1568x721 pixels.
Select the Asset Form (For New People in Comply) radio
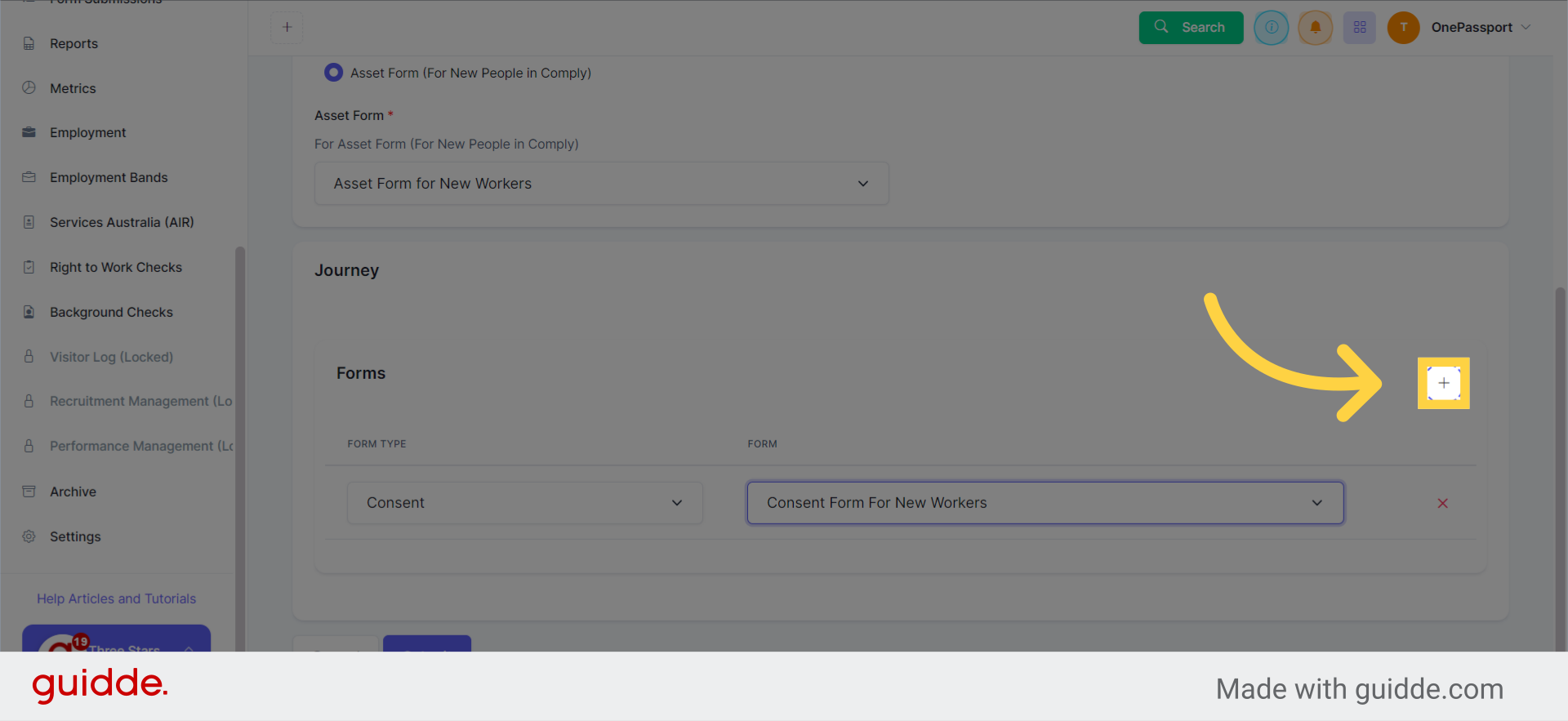333,73
